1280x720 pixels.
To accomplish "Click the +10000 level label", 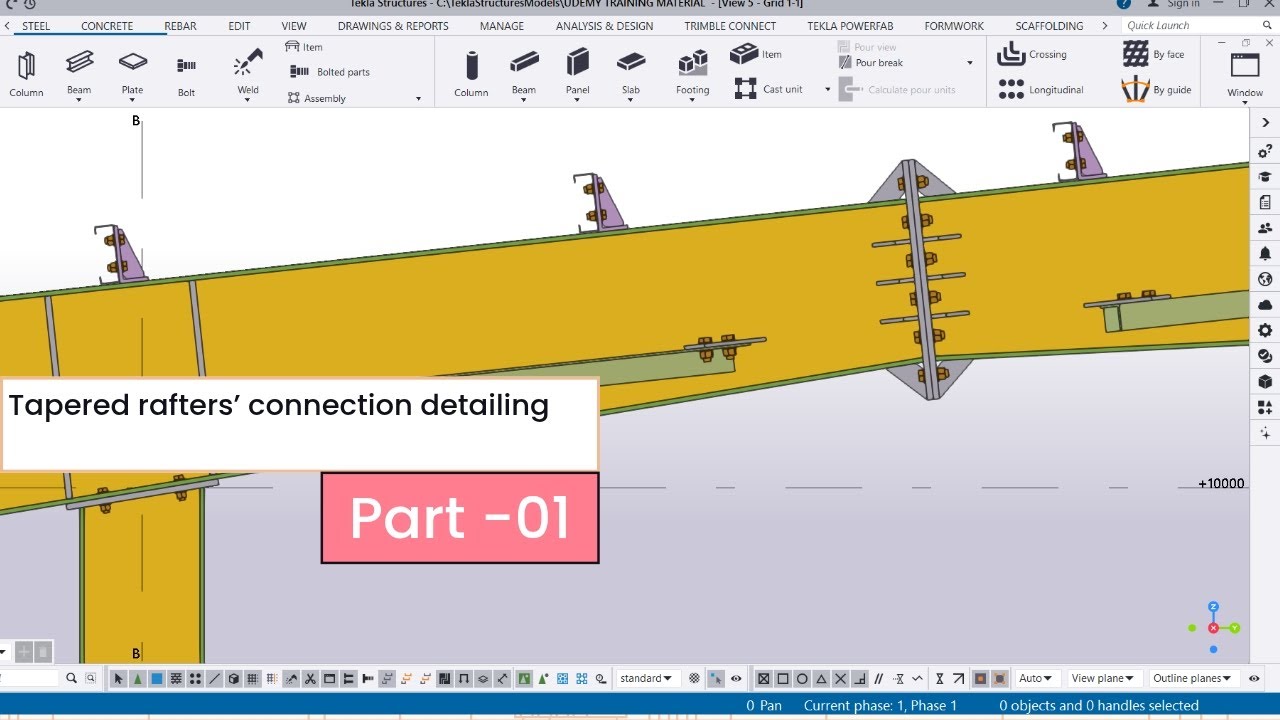I will click(1221, 484).
